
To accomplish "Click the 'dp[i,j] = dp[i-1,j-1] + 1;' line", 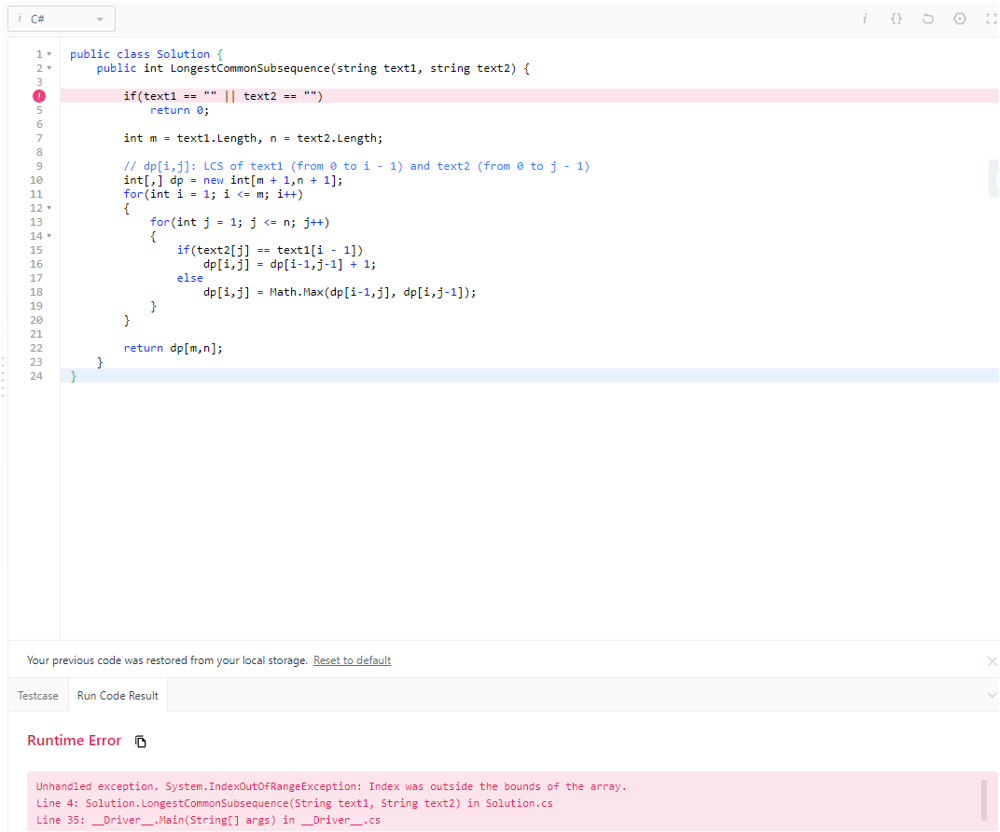I will [x=290, y=265].
